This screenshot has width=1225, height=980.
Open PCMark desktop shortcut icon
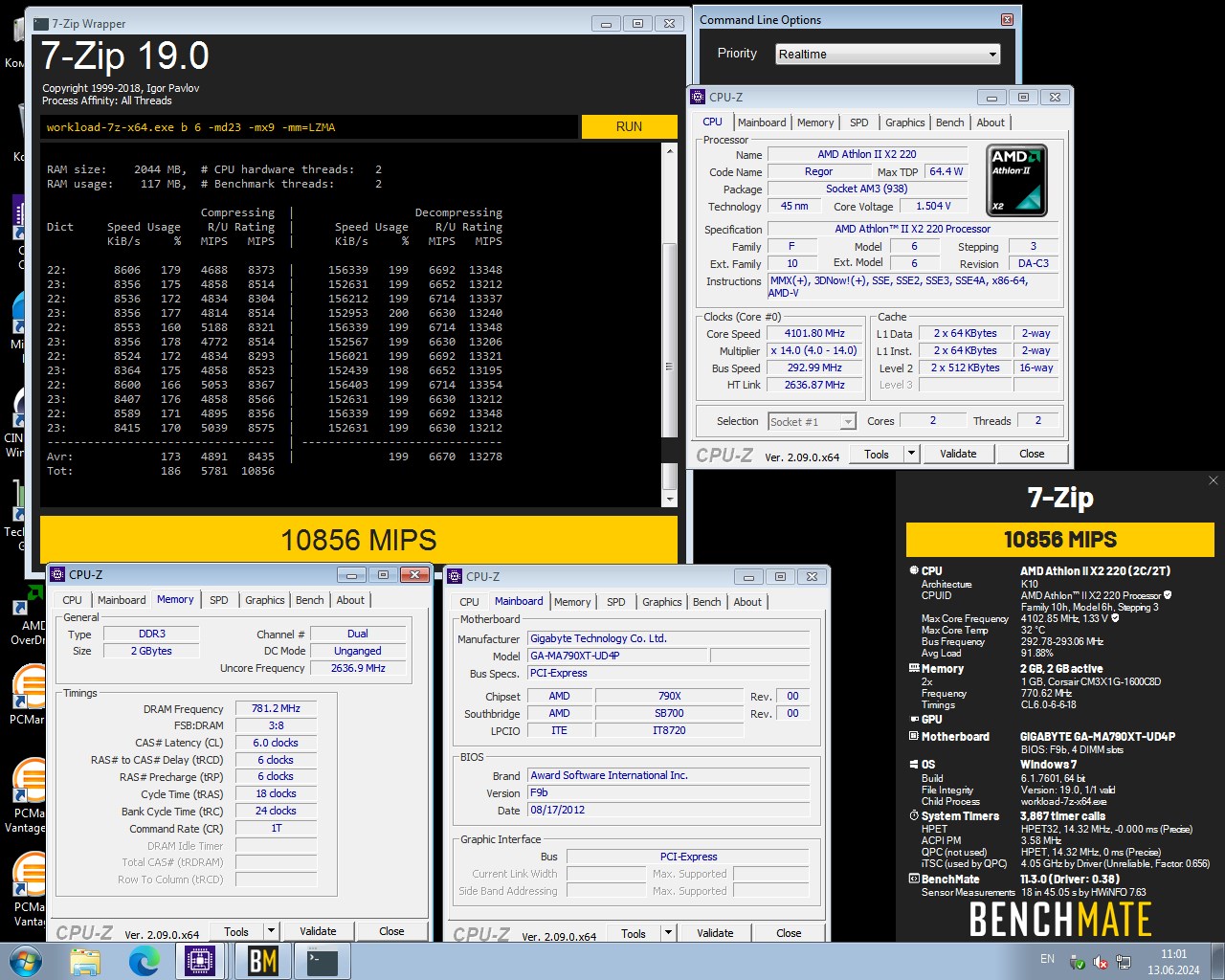(29, 695)
